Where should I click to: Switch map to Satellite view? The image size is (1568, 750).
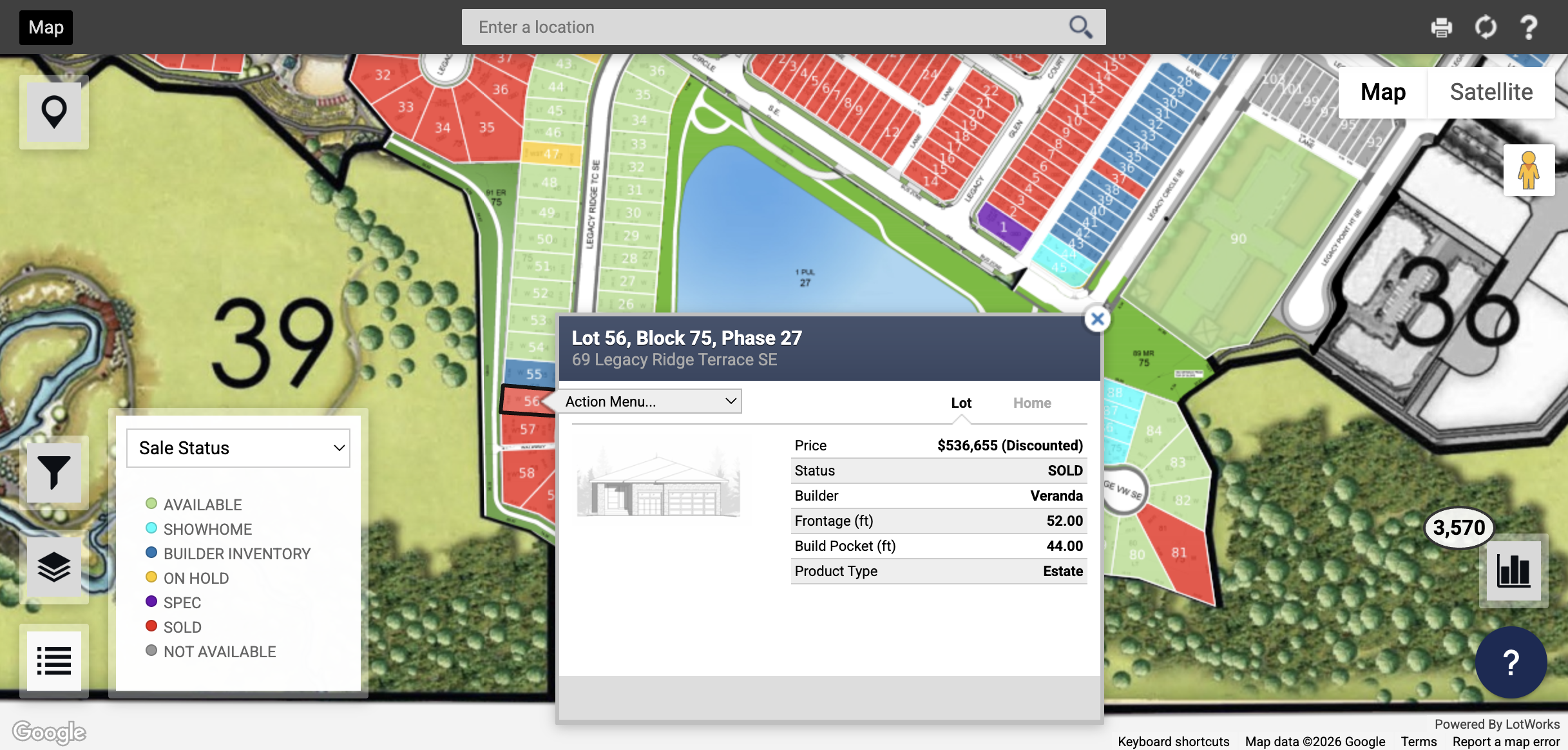(x=1491, y=92)
